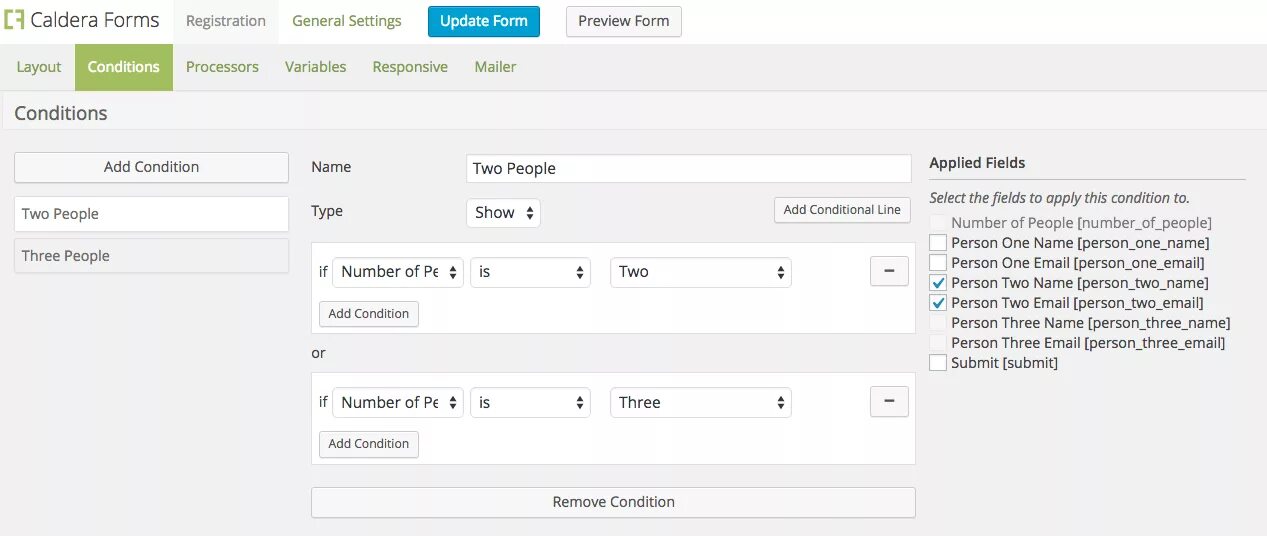
Task: Open the first Number of People field dropdown
Action: point(398,272)
